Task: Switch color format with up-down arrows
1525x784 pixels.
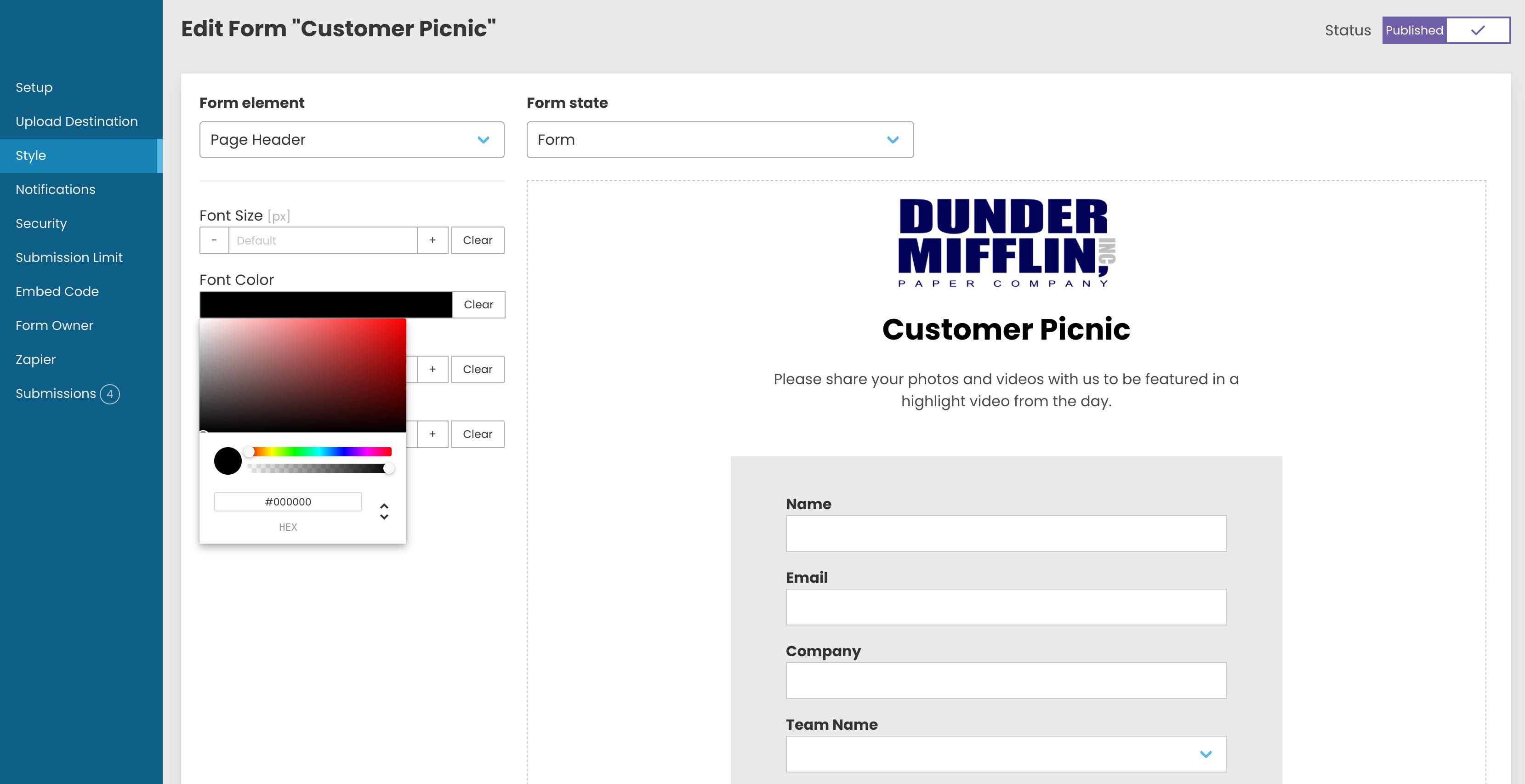Action: (x=384, y=511)
